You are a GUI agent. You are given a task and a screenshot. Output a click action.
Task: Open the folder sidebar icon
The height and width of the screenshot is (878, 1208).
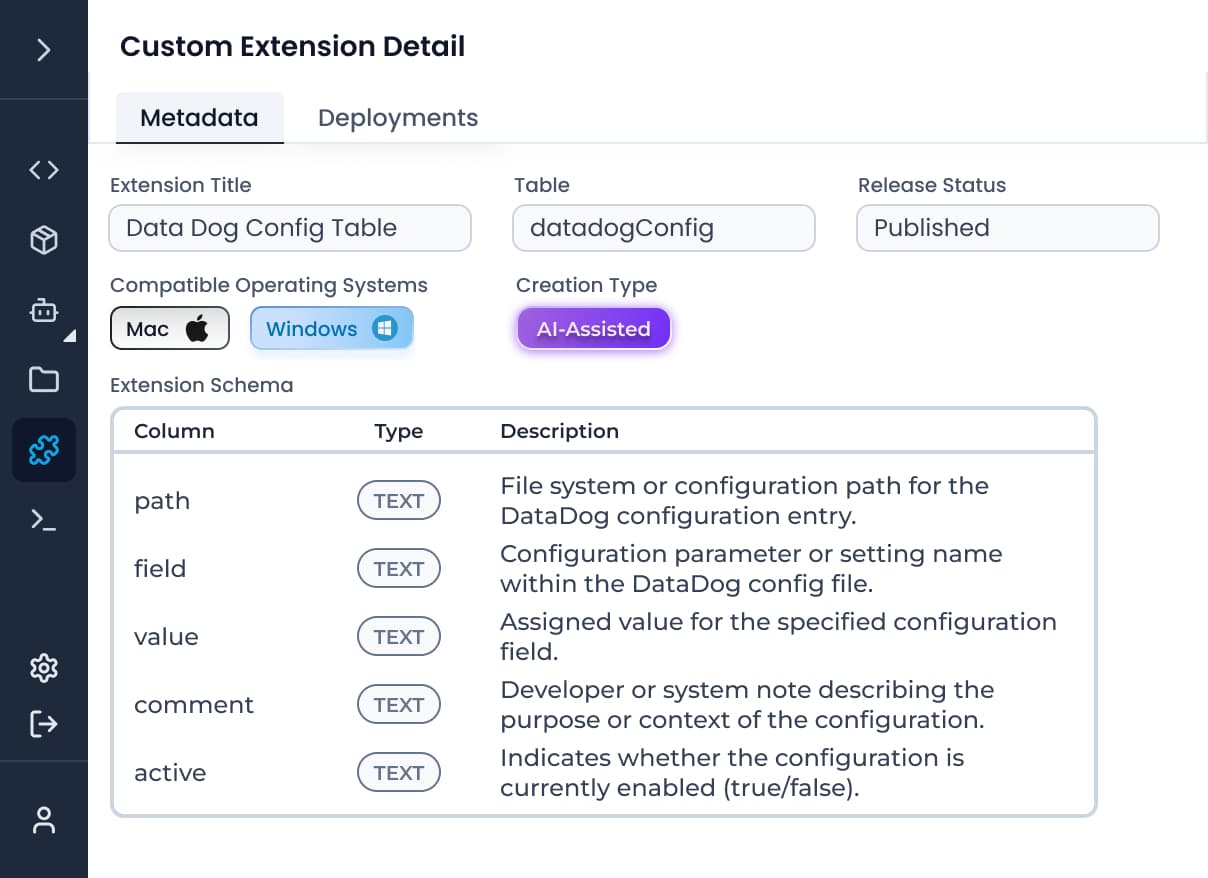coord(44,380)
